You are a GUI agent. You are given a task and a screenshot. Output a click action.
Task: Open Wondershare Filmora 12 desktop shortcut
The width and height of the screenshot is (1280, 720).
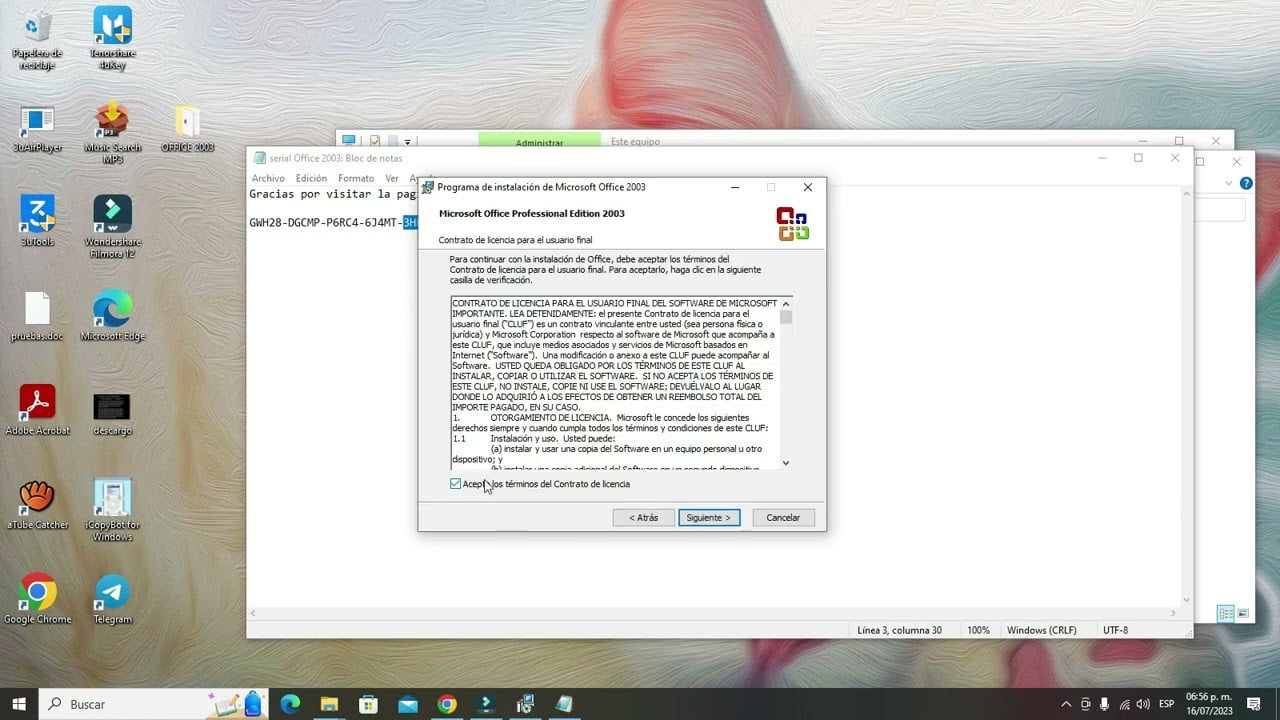pos(112,227)
